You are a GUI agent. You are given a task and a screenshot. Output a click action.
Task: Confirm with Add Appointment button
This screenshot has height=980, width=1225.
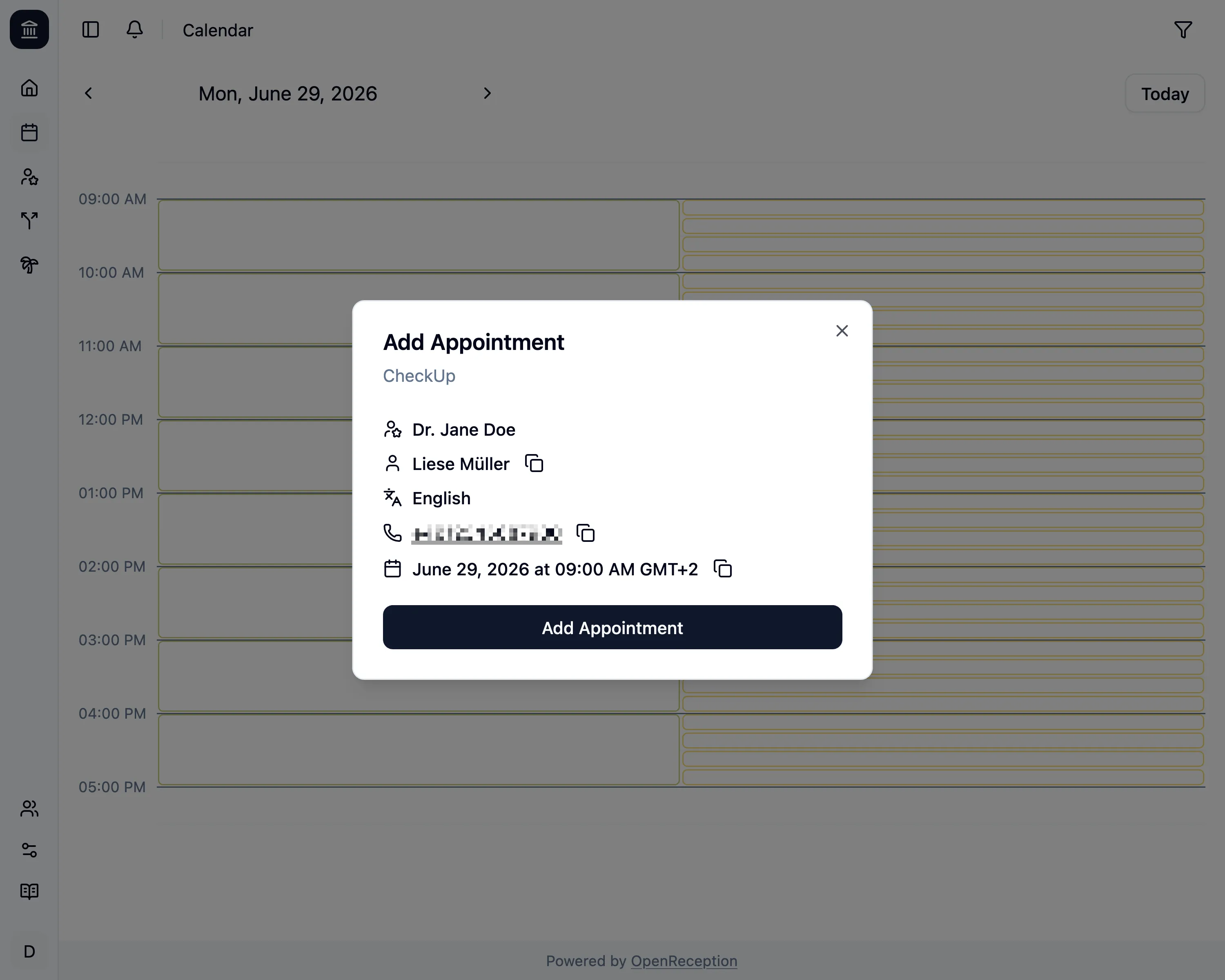click(x=612, y=627)
